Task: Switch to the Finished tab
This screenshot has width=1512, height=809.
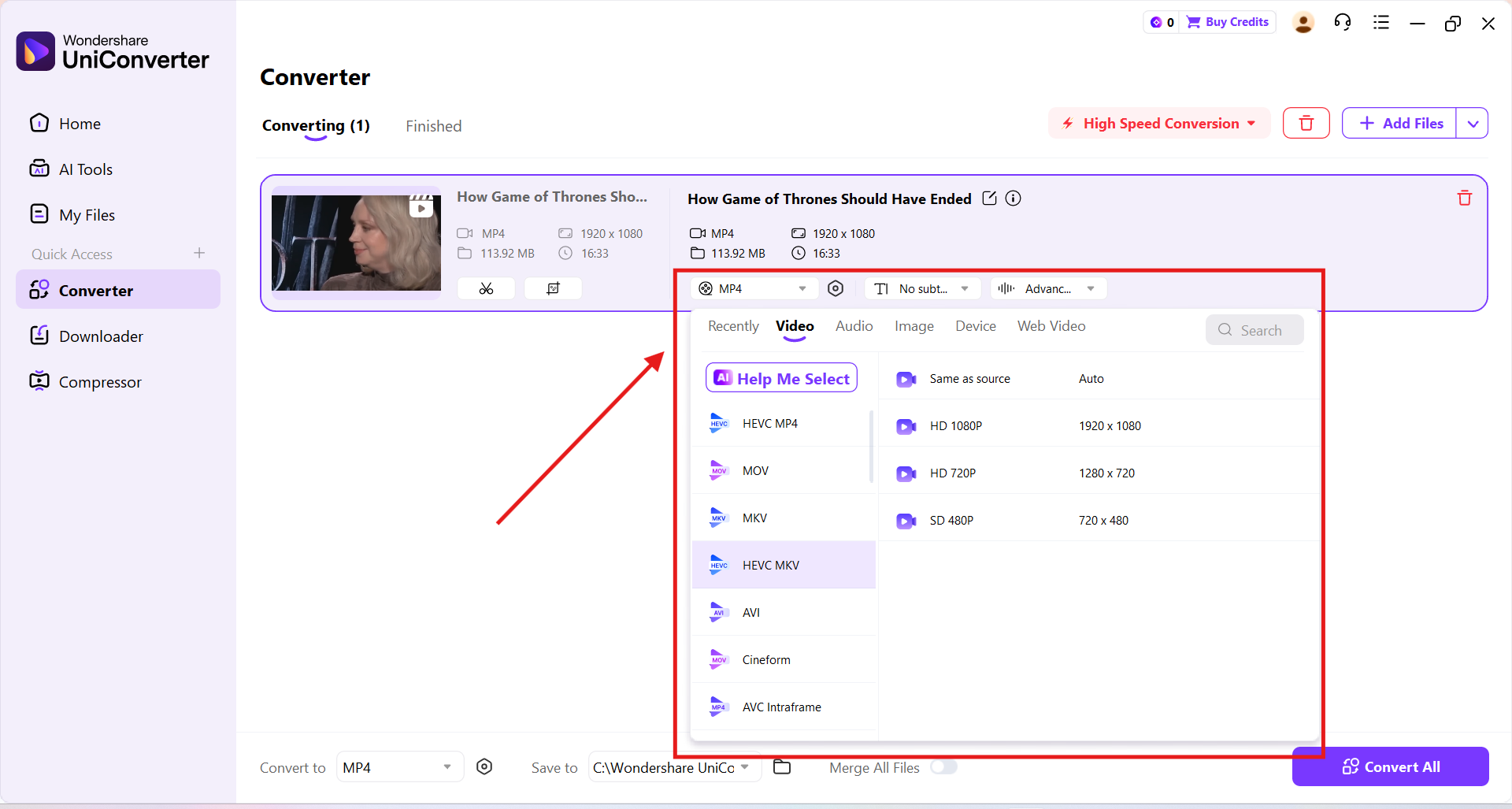Action: point(433,126)
